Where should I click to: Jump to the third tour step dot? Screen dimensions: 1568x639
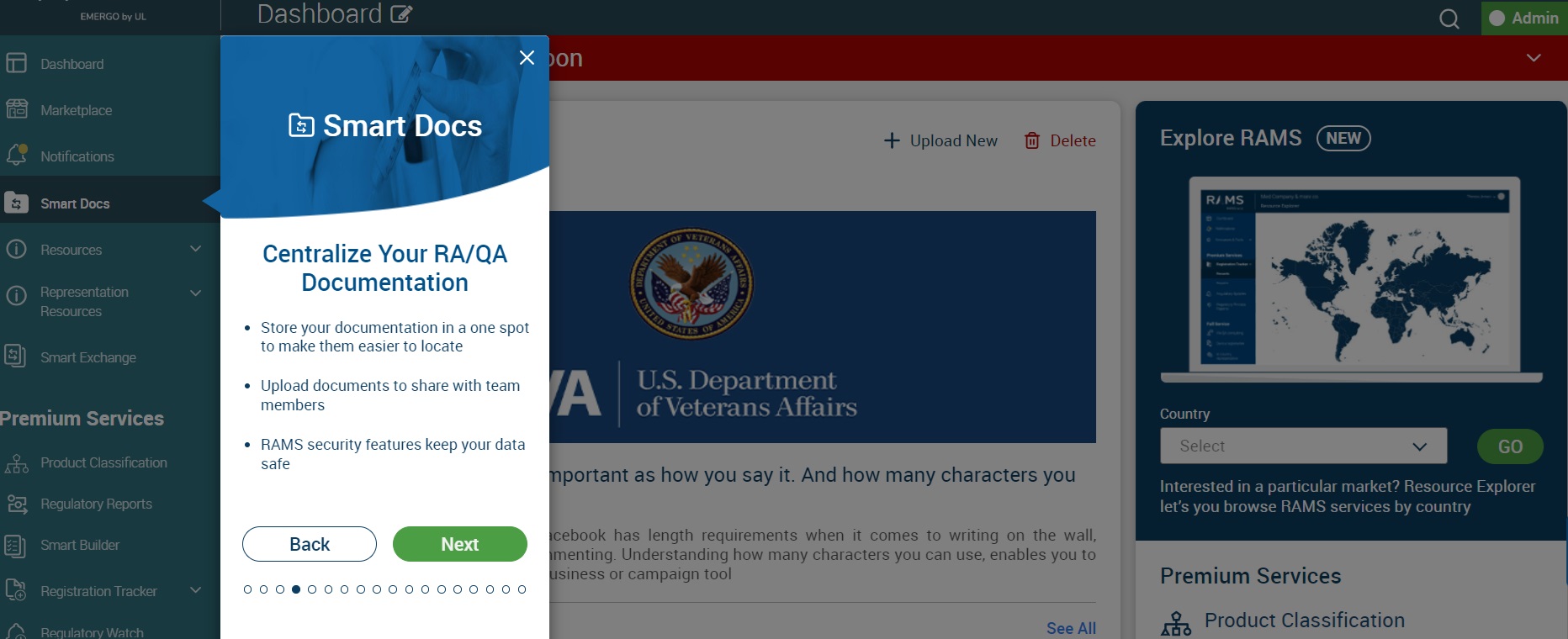(x=280, y=589)
